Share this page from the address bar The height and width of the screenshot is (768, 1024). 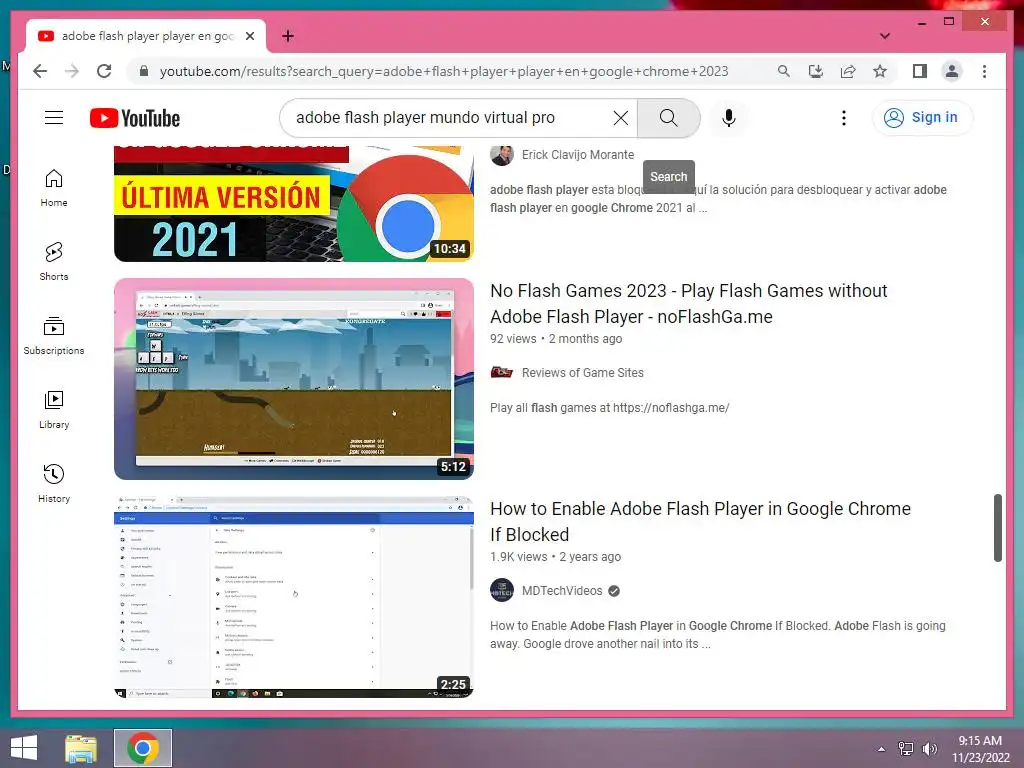[x=848, y=71]
